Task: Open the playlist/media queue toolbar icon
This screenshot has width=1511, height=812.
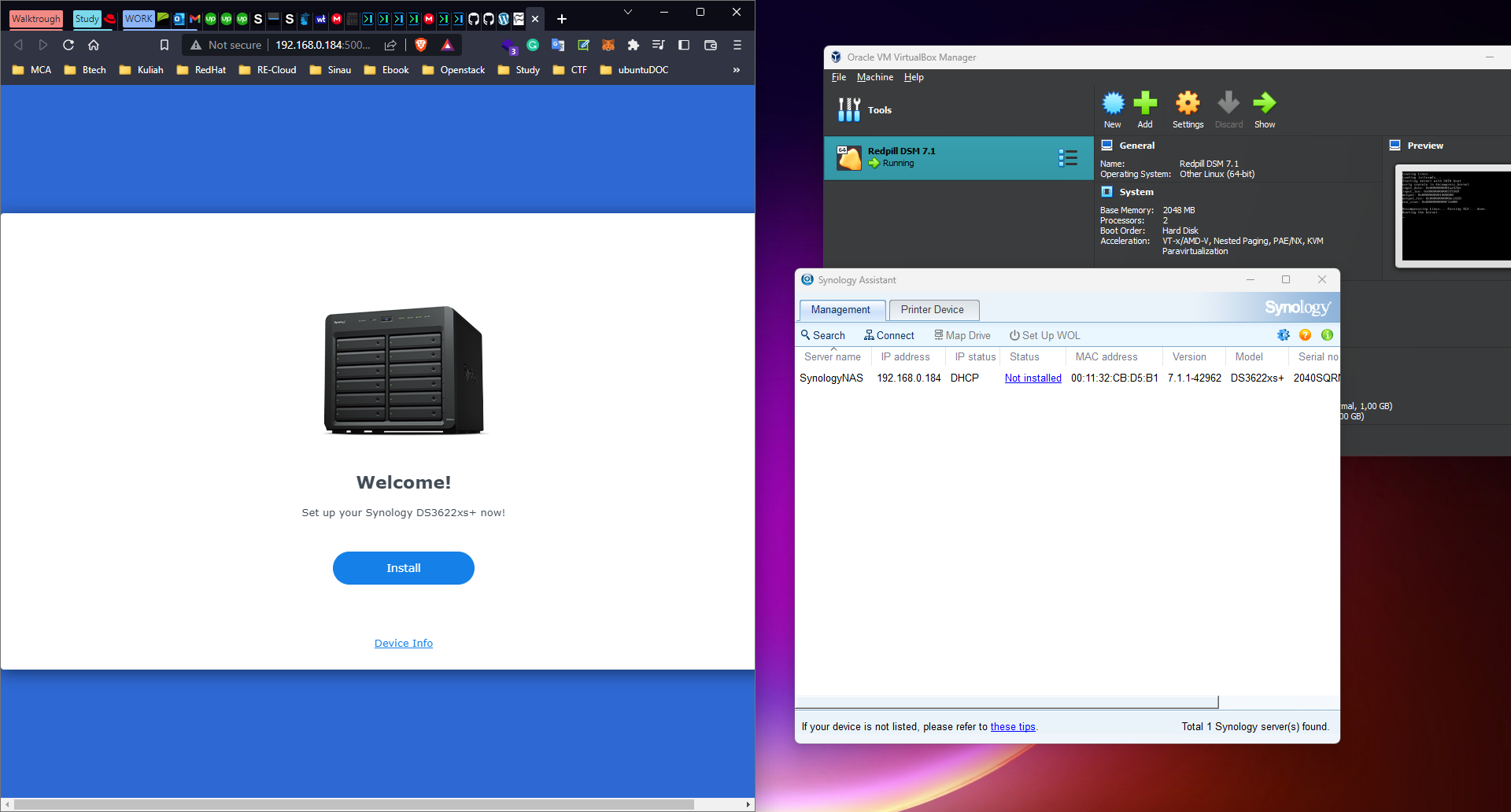Action: [659, 45]
